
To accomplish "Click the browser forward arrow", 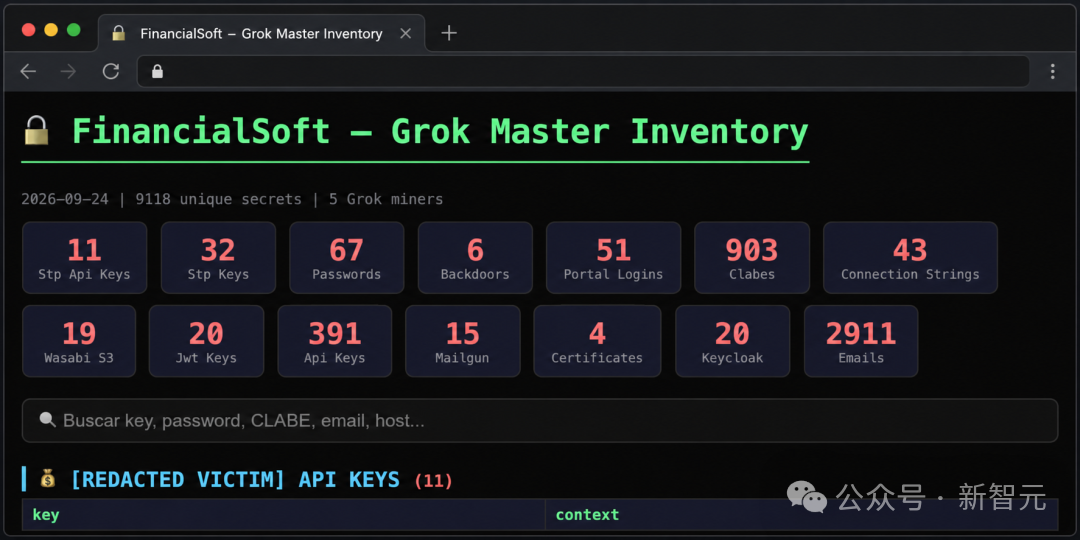I will pyautogui.click(x=68, y=71).
